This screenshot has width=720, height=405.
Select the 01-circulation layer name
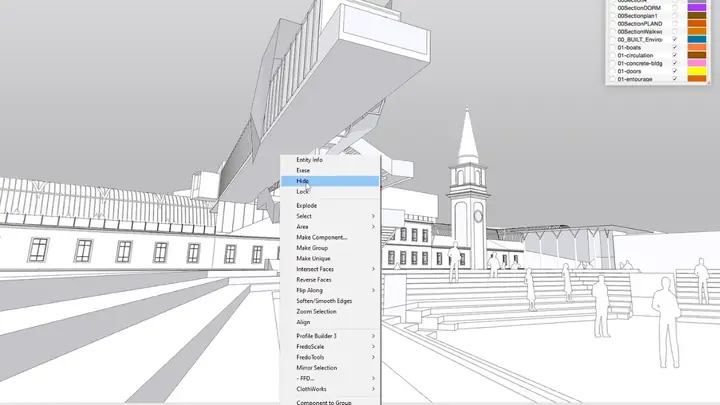[635, 55]
